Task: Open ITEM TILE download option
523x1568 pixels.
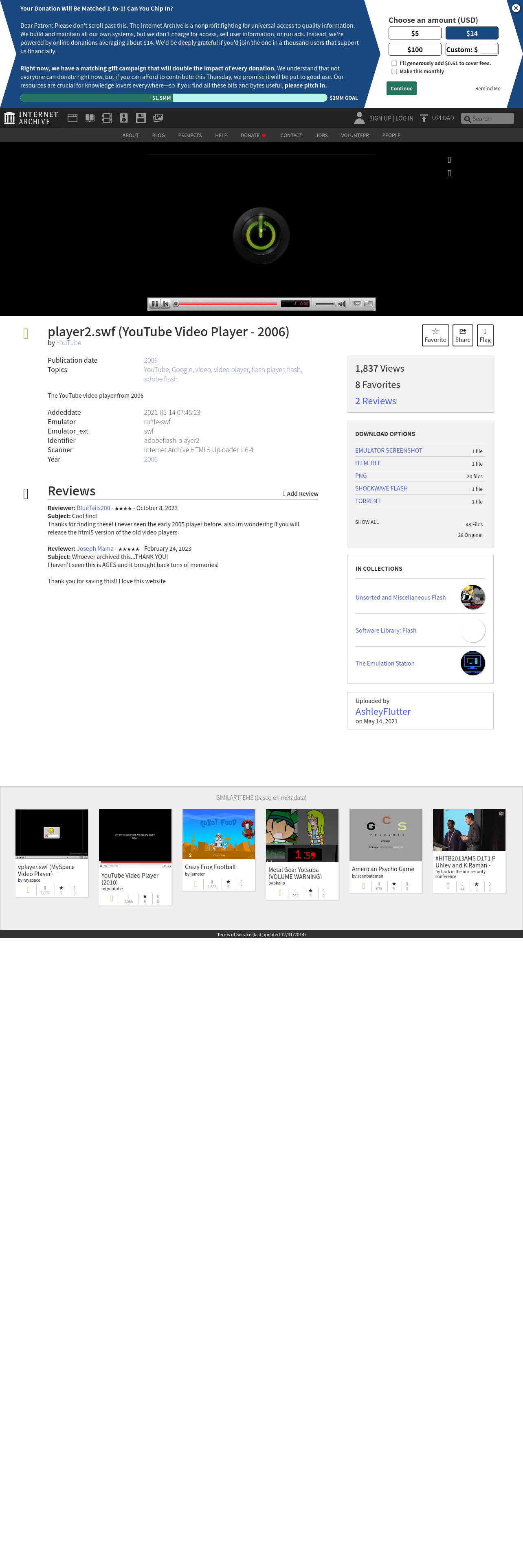Action: (x=368, y=463)
